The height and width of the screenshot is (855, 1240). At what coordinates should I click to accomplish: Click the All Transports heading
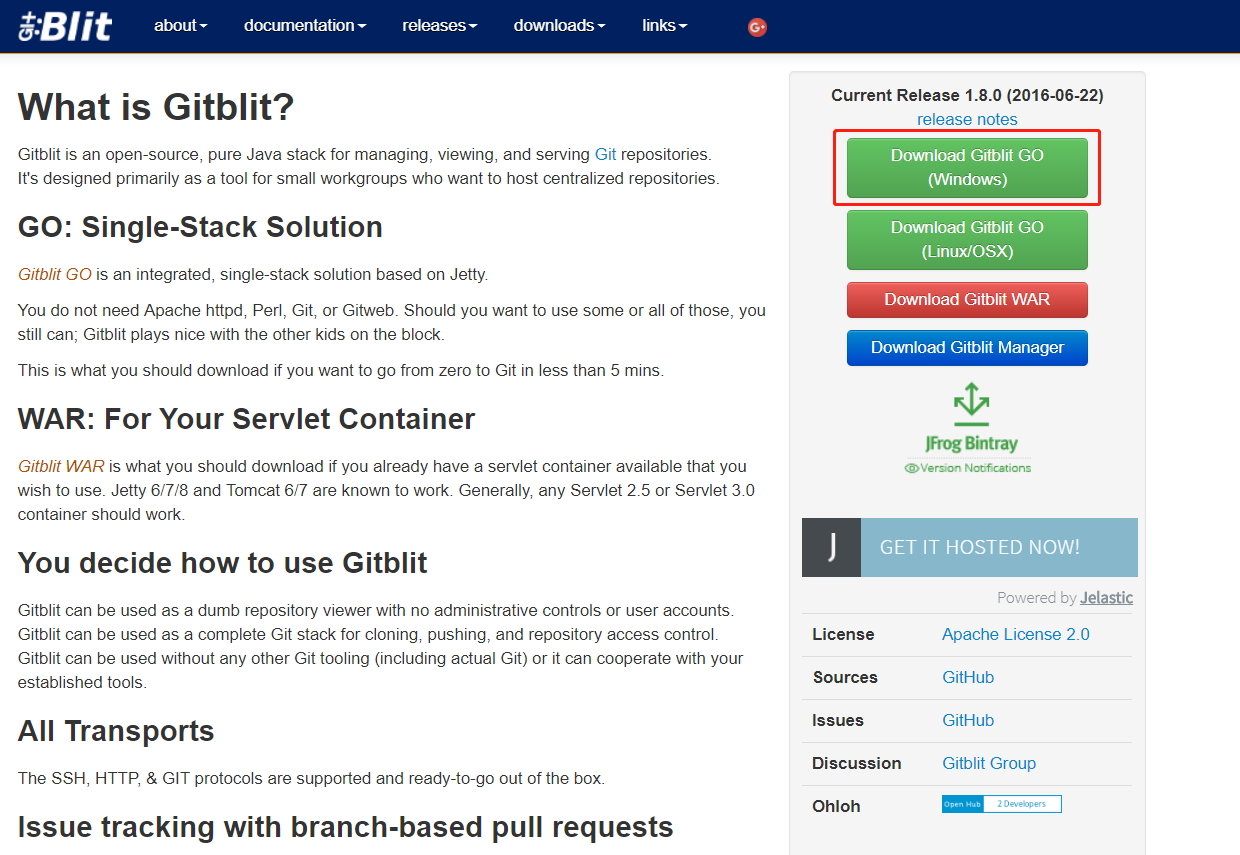click(116, 731)
